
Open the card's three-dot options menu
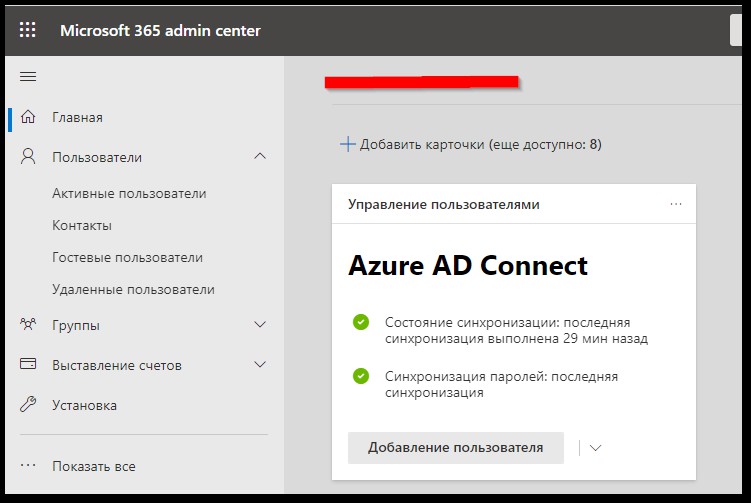[x=676, y=204]
